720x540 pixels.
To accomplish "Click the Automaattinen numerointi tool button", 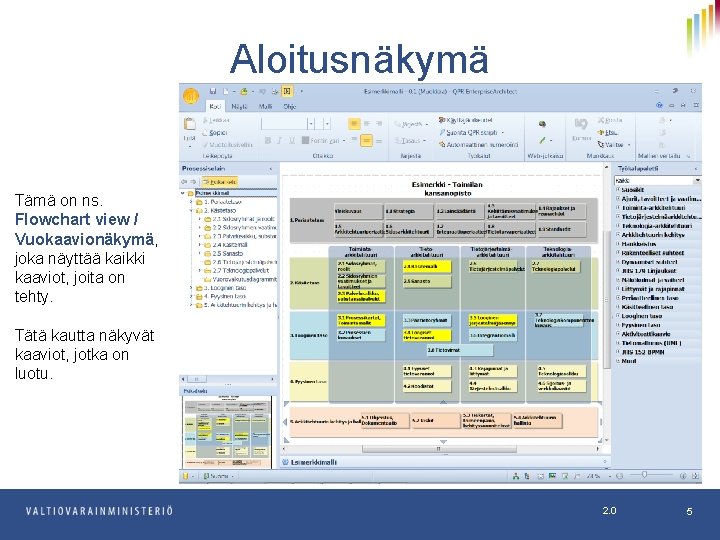I will point(478,145).
